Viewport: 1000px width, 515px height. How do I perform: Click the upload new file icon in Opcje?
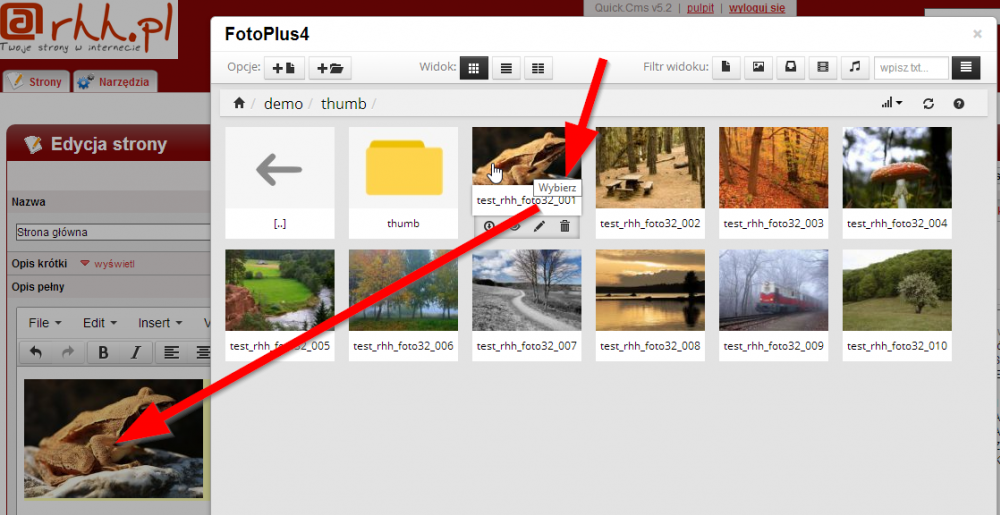pos(284,68)
